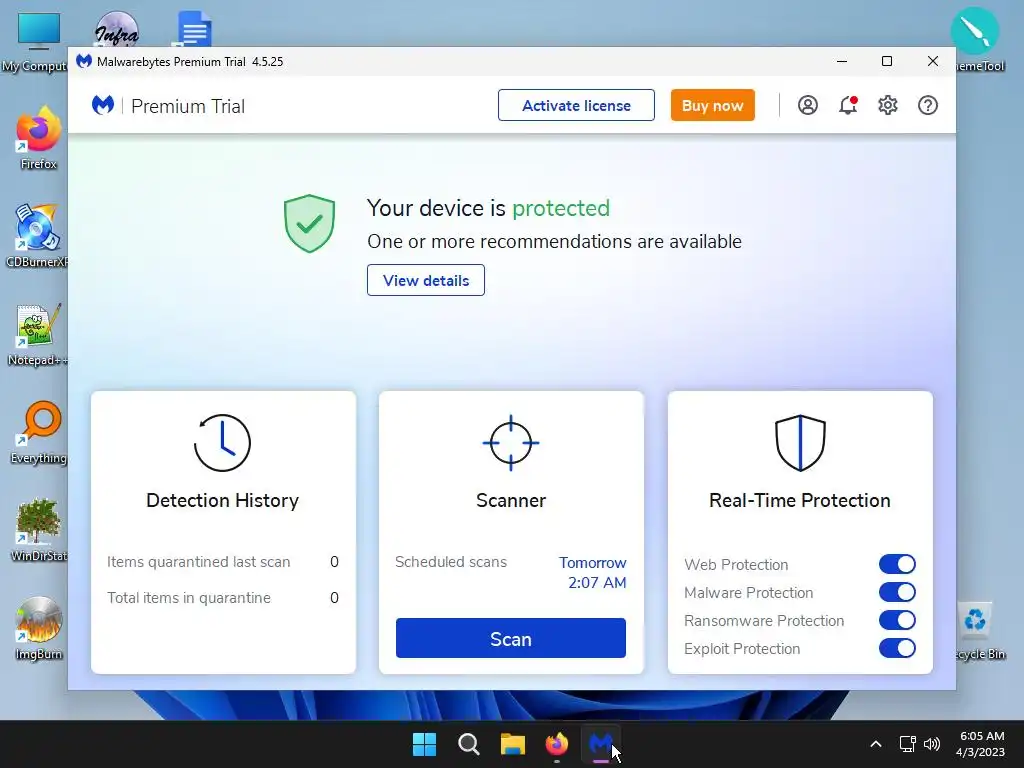Open File Explorer from taskbar
Viewport: 1024px width, 768px height.
[513, 744]
